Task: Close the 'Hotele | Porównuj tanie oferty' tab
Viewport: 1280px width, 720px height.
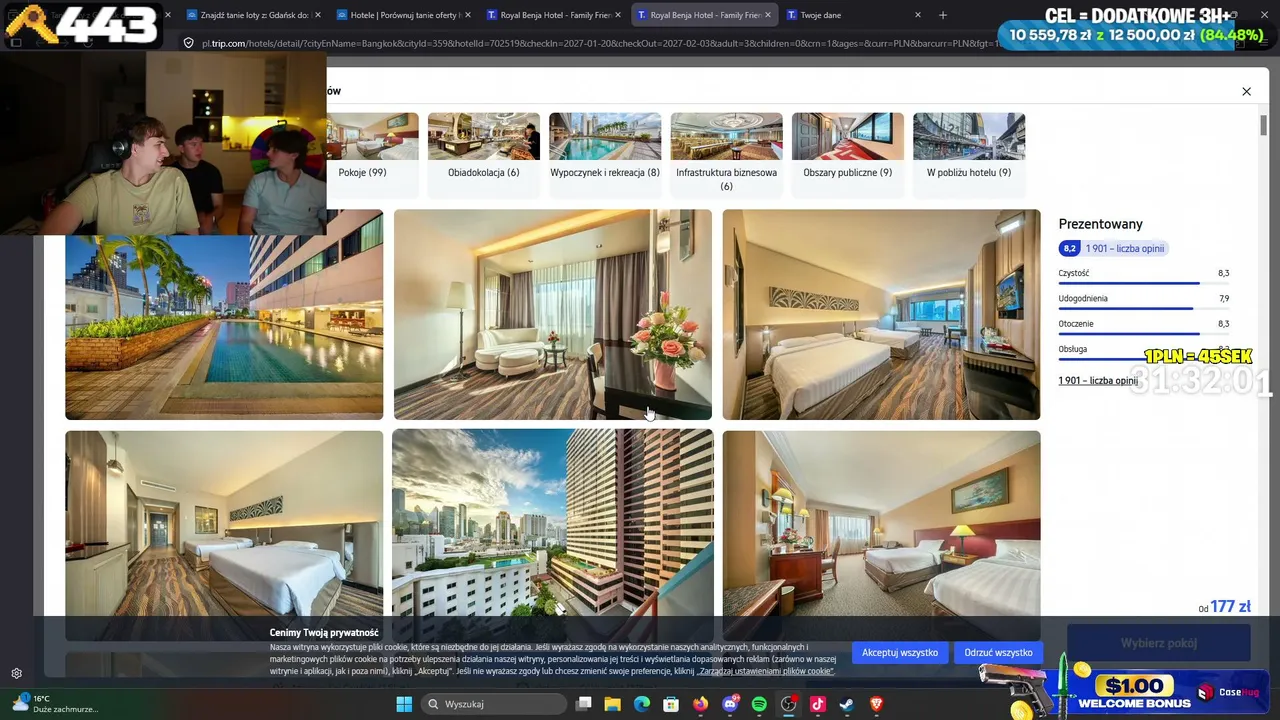Action: tap(468, 15)
